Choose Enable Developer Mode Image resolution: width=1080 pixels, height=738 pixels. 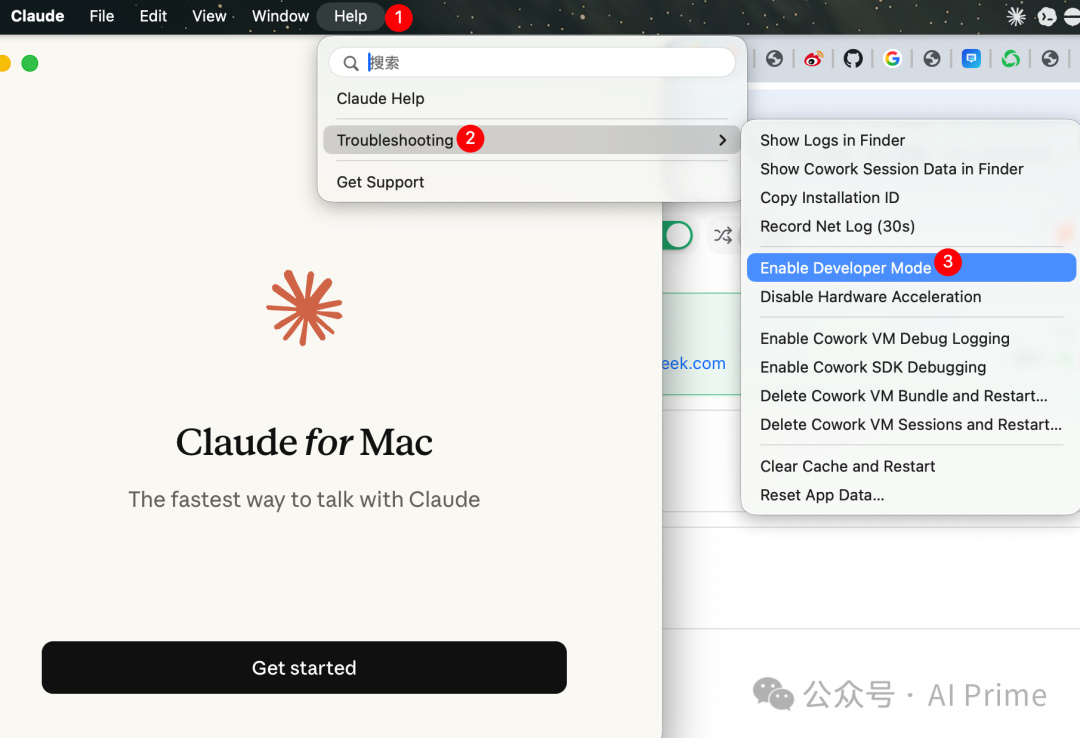pyautogui.click(x=911, y=268)
